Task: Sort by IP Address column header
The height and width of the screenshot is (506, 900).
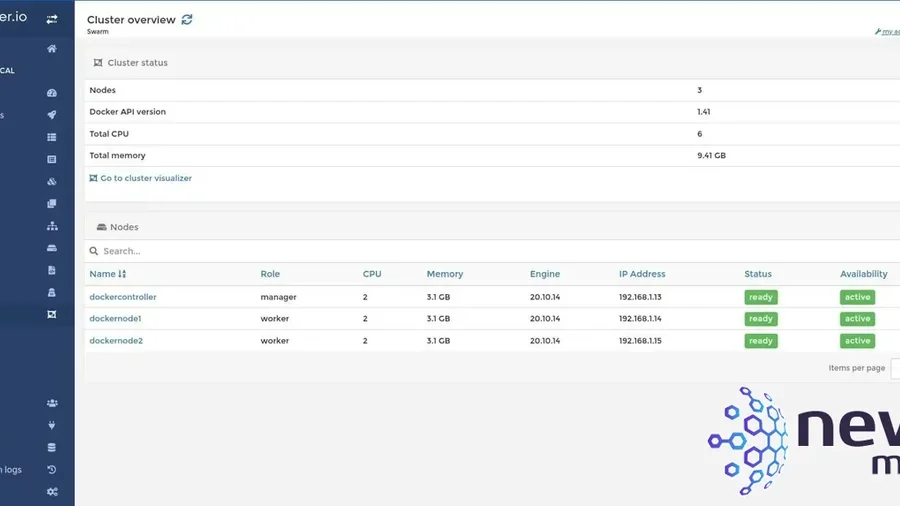Action: (642, 274)
